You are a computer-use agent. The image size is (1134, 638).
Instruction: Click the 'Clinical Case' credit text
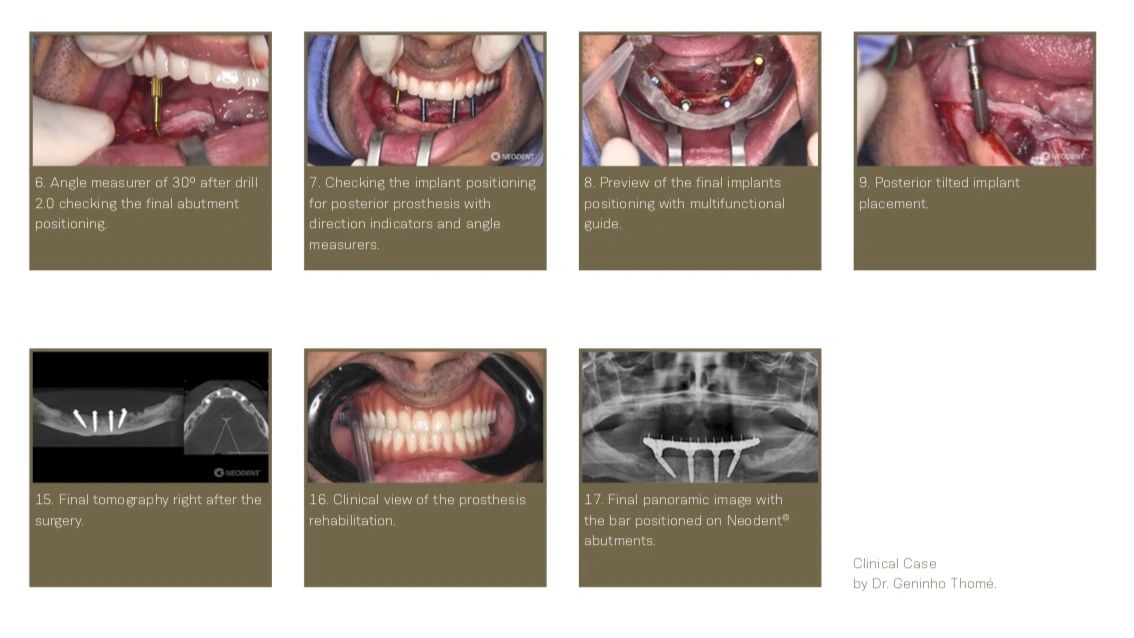895,563
